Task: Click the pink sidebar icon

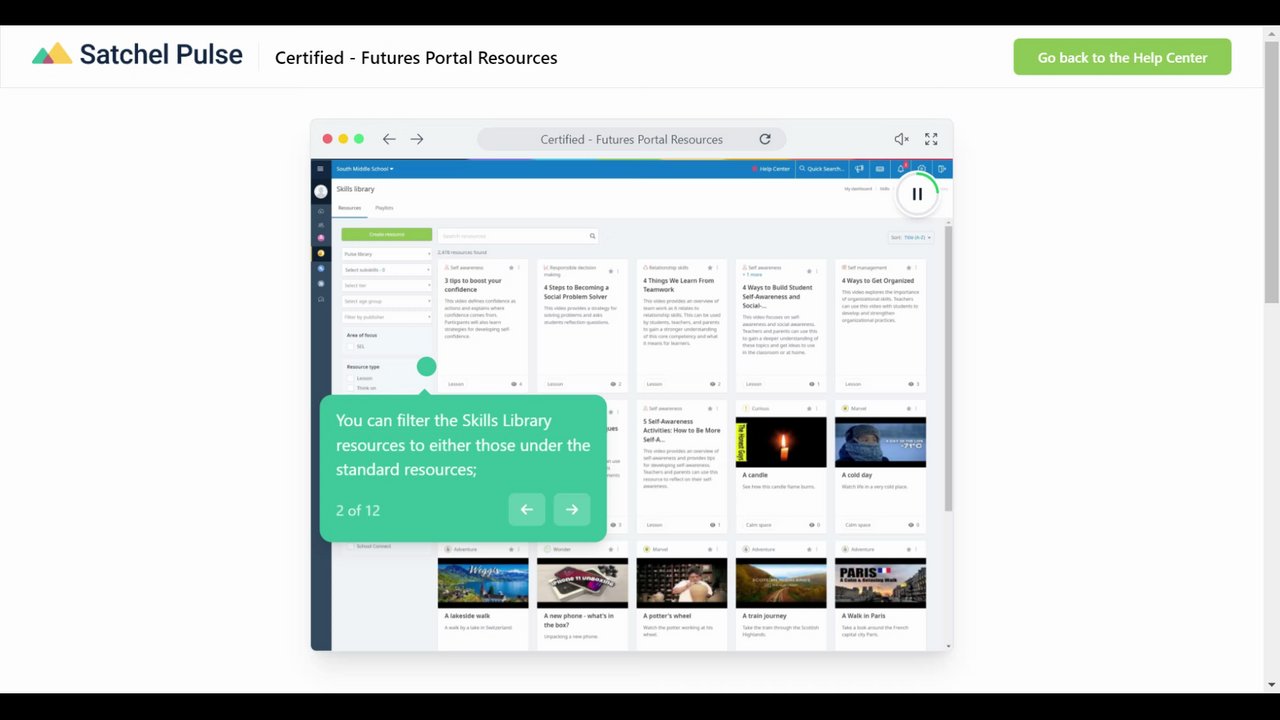Action: (321, 238)
